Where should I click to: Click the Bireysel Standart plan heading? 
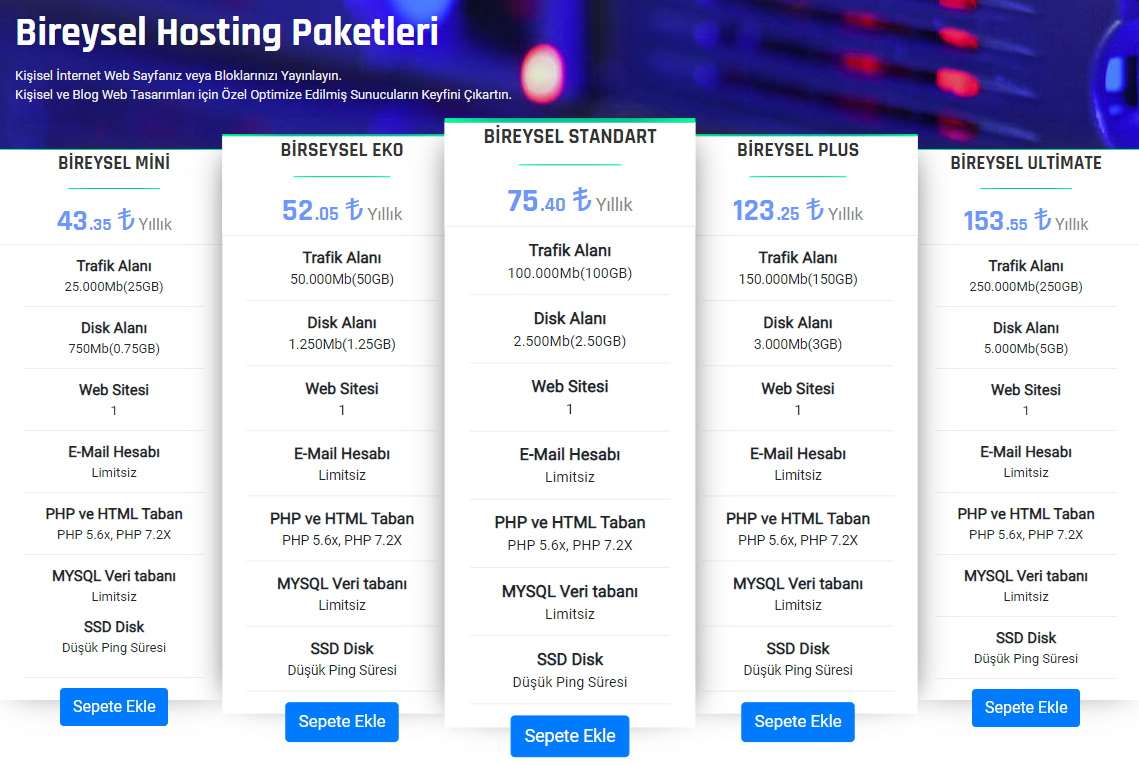point(570,137)
